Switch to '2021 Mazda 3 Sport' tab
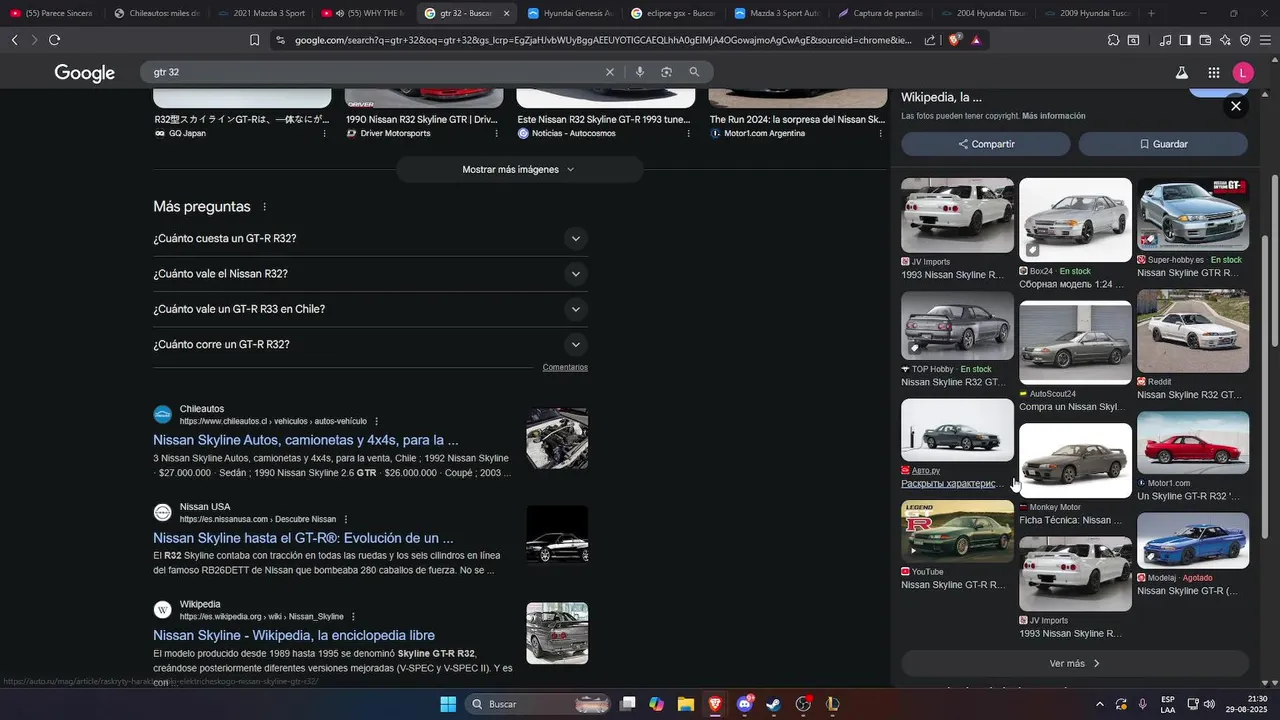Image resolution: width=1280 pixels, height=720 pixels. [x=261, y=13]
